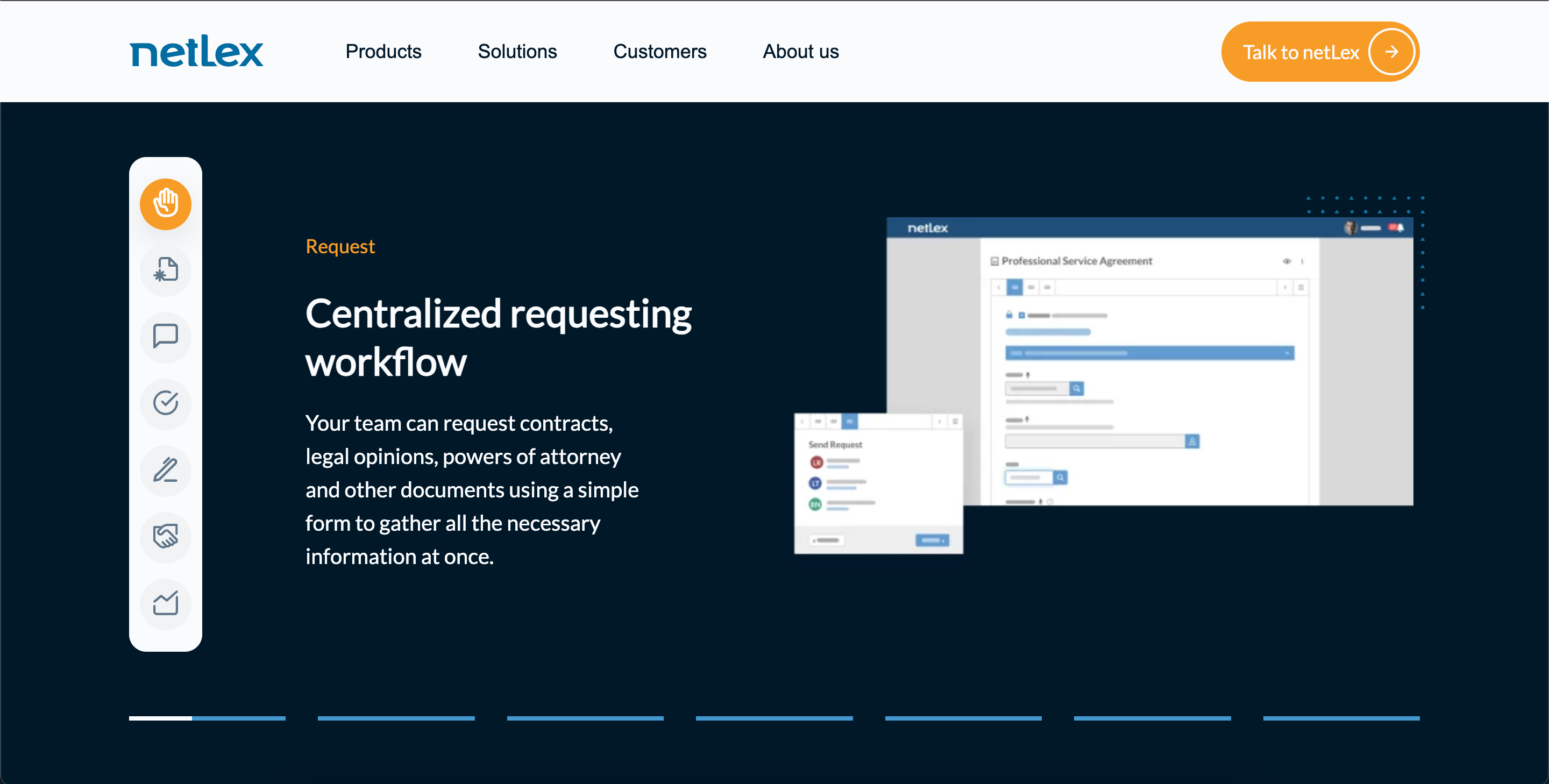1549x784 pixels.
Task: Select the checkmark approval icon
Action: pyautogui.click(x=165, y=403)
